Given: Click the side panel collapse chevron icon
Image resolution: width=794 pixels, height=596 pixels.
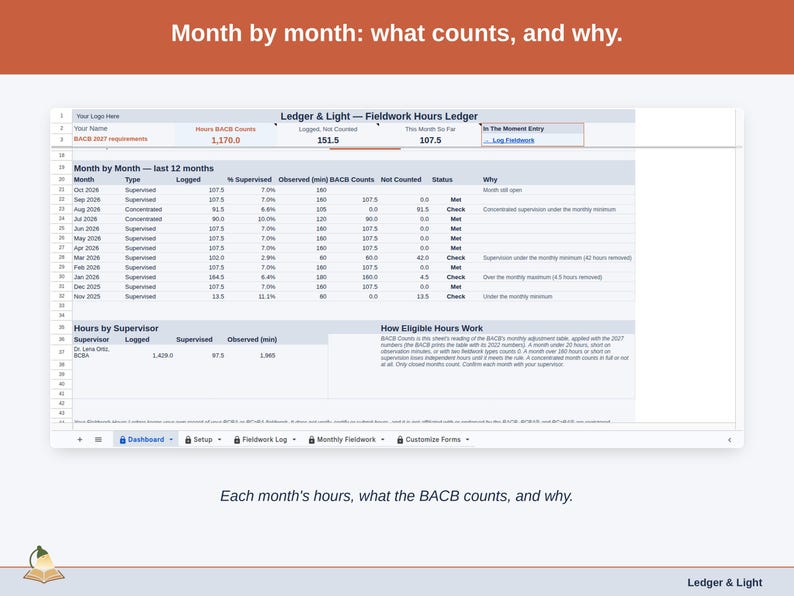Looking at the screenshot, I should [x=729, y=440].
